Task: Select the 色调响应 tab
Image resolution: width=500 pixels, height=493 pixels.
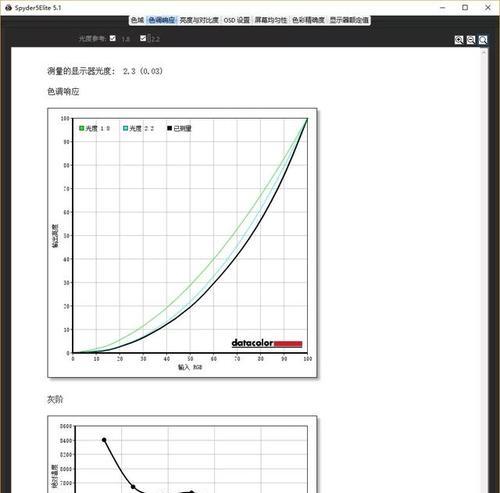Action: pos(161,20)
